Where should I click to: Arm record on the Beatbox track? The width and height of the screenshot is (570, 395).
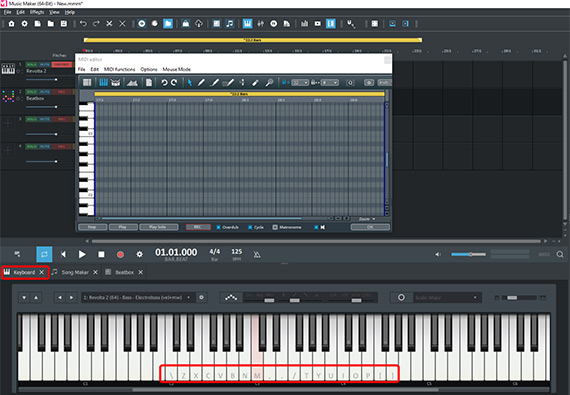62,92
